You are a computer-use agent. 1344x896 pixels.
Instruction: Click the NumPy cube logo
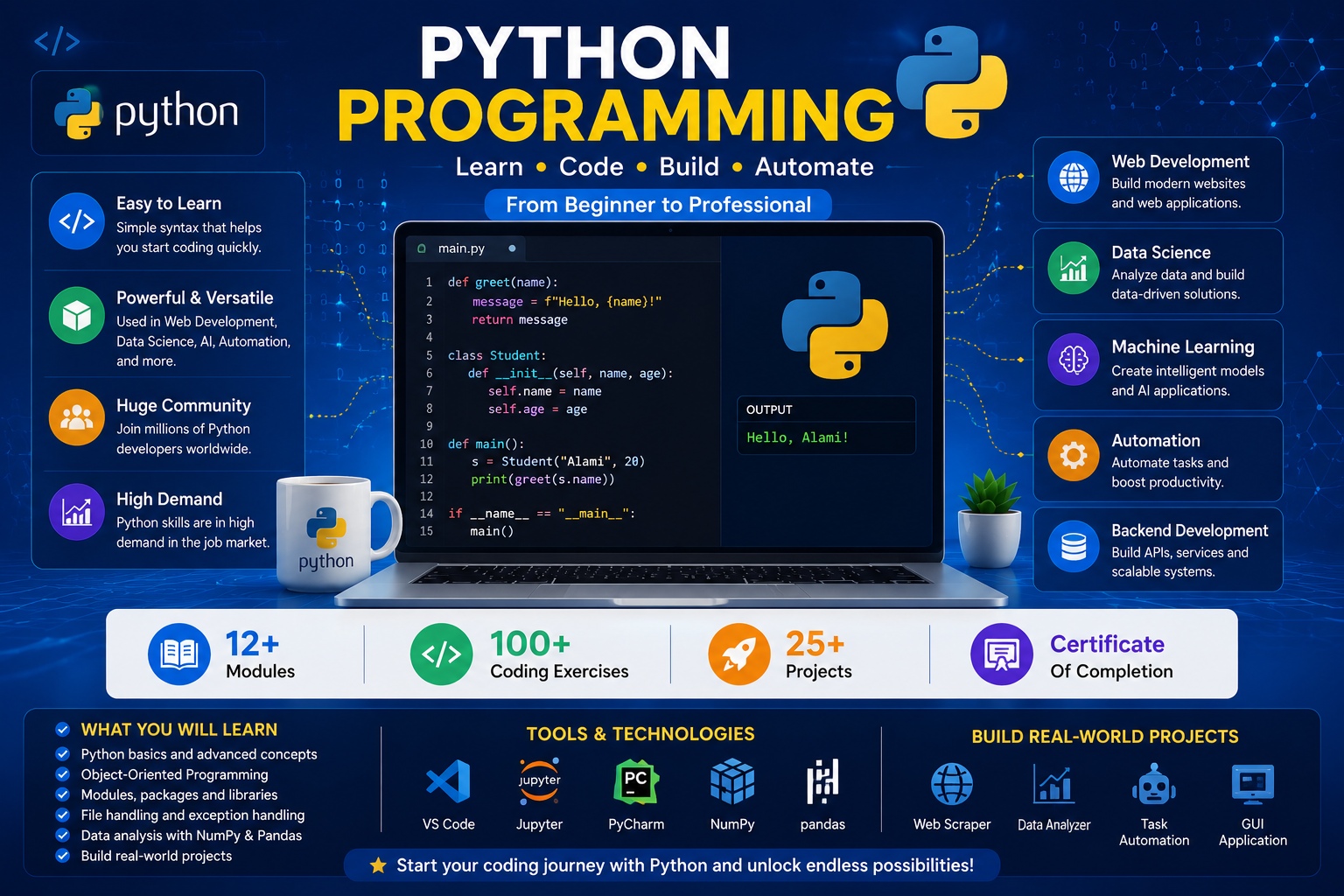point(732,781)
